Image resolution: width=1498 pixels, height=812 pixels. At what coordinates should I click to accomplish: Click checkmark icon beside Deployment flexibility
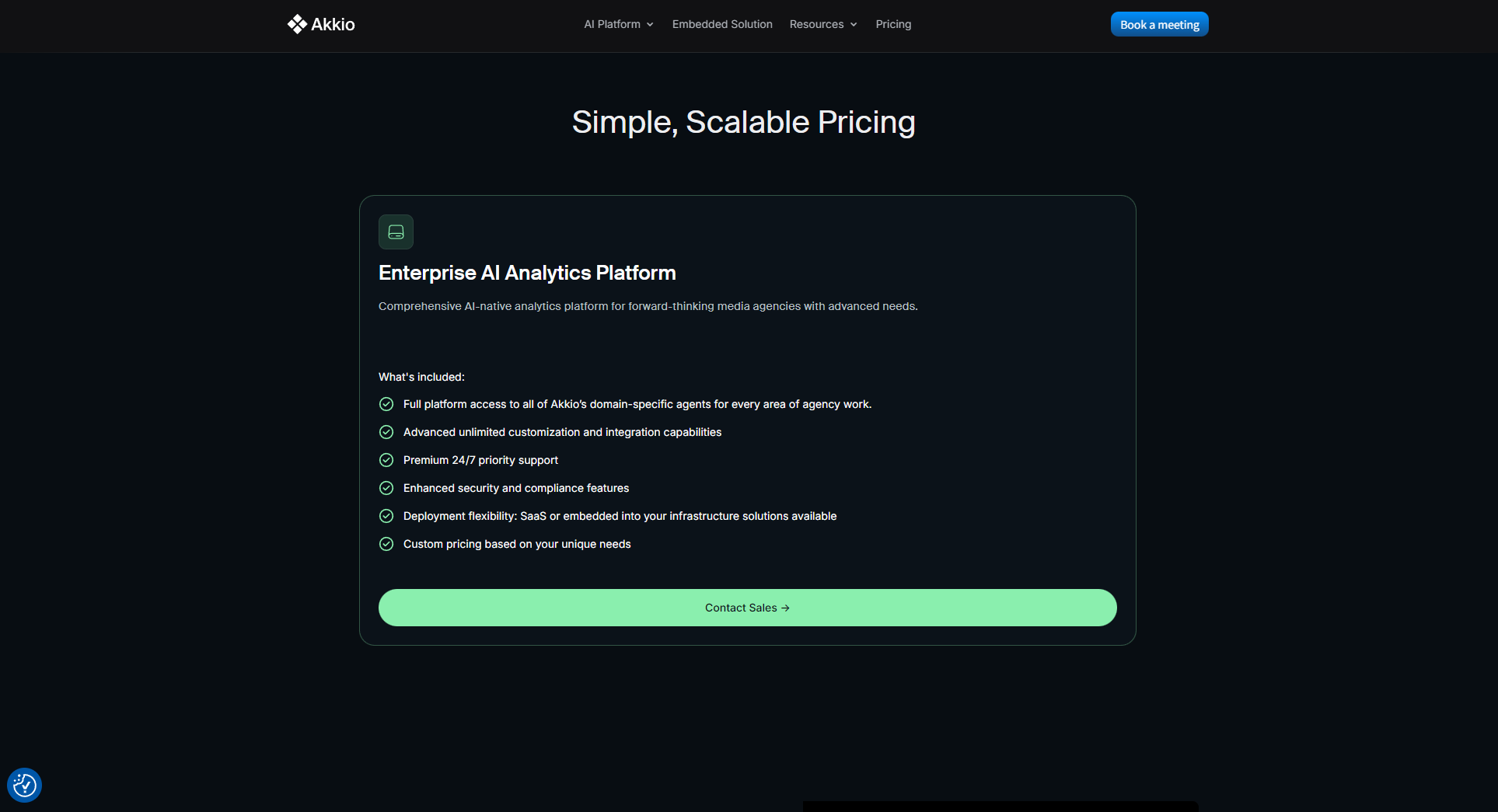[386, 516]
